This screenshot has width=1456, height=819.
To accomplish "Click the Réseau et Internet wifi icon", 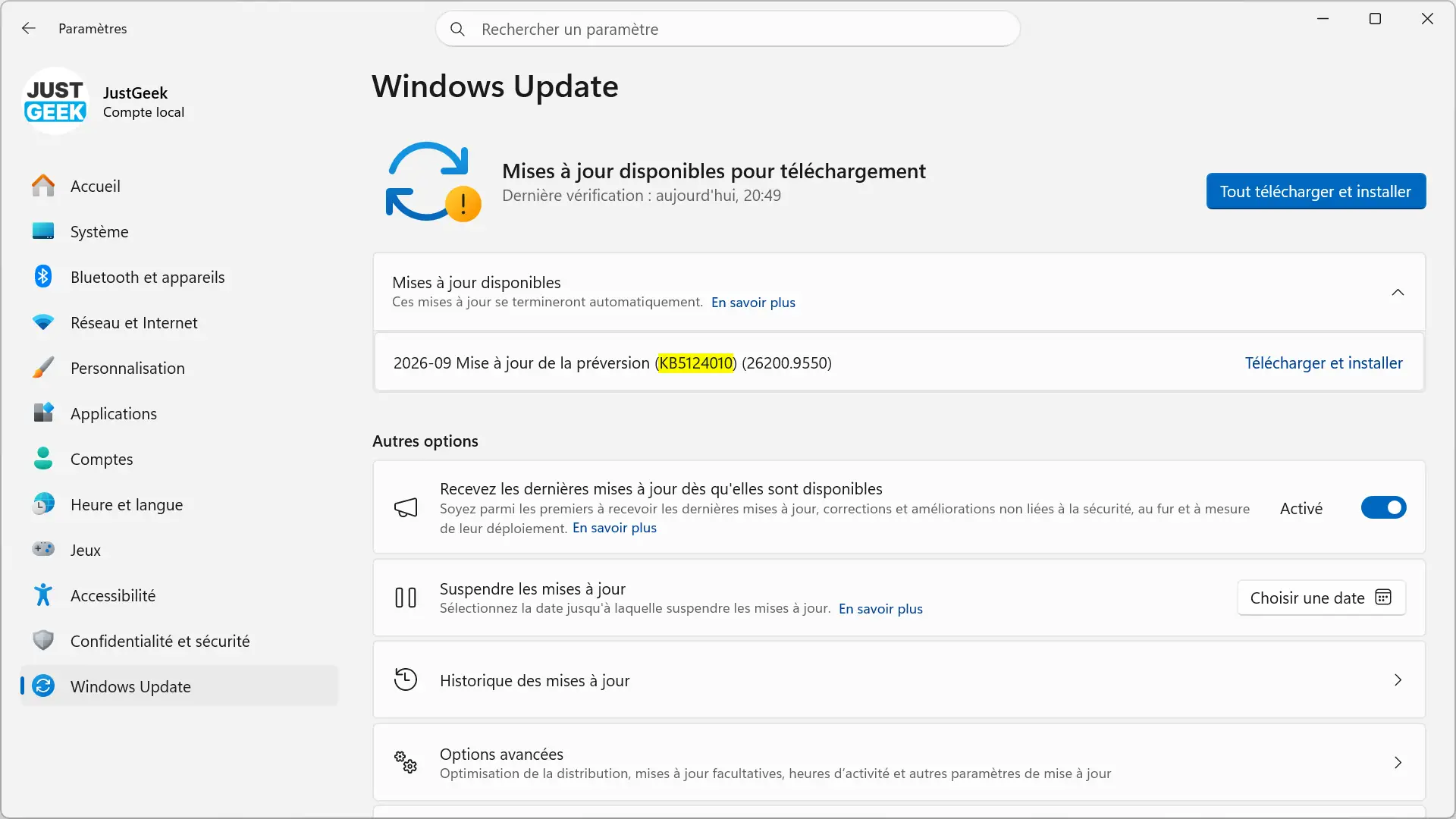I will (43, 322).
